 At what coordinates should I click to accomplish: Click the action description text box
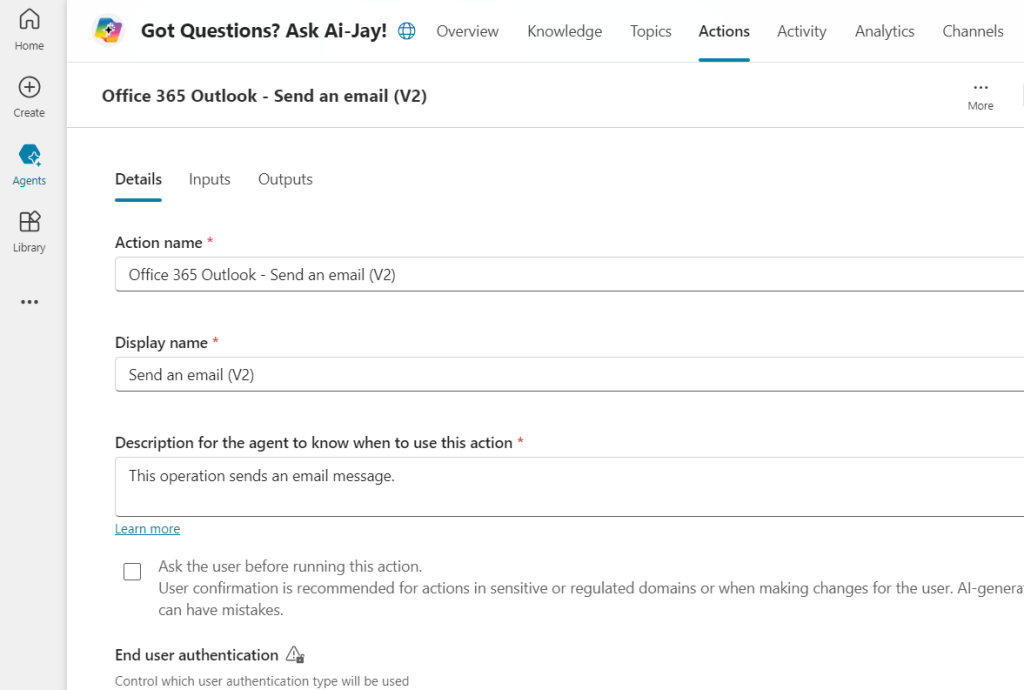point(569,486)
